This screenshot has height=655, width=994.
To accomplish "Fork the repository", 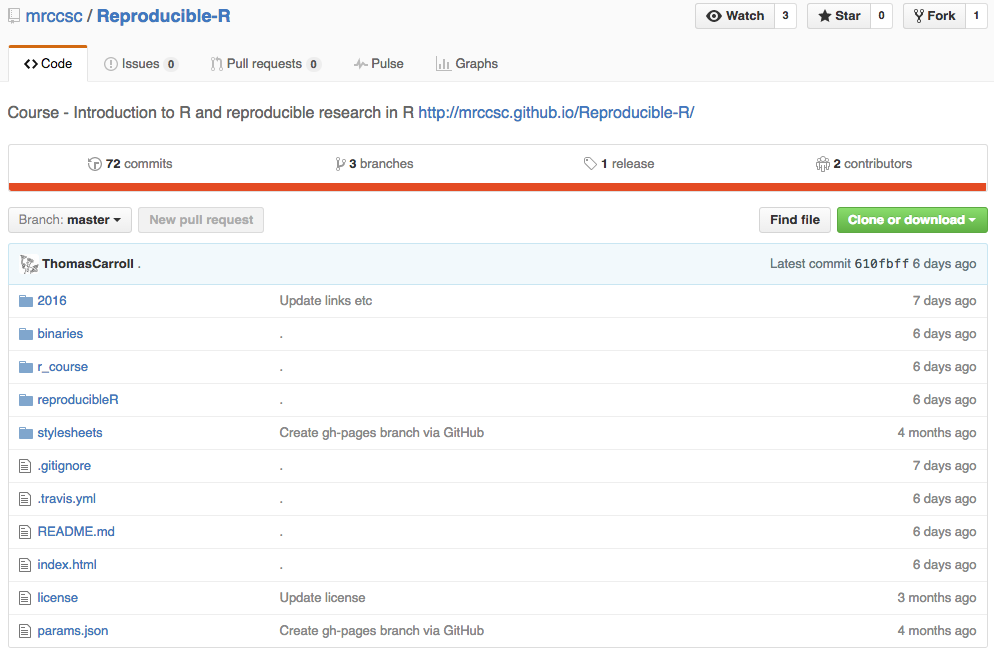I will [934, 16].
